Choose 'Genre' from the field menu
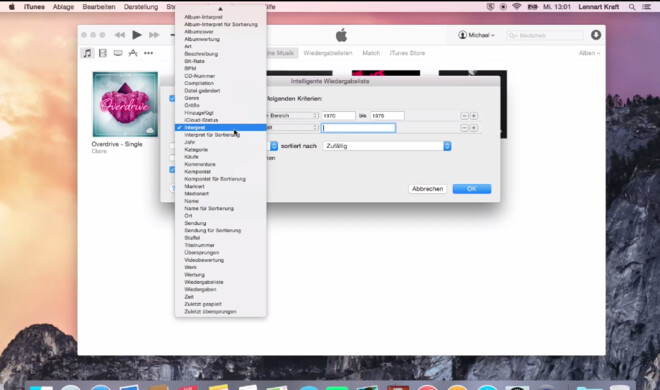 click(x=221, y=98)
